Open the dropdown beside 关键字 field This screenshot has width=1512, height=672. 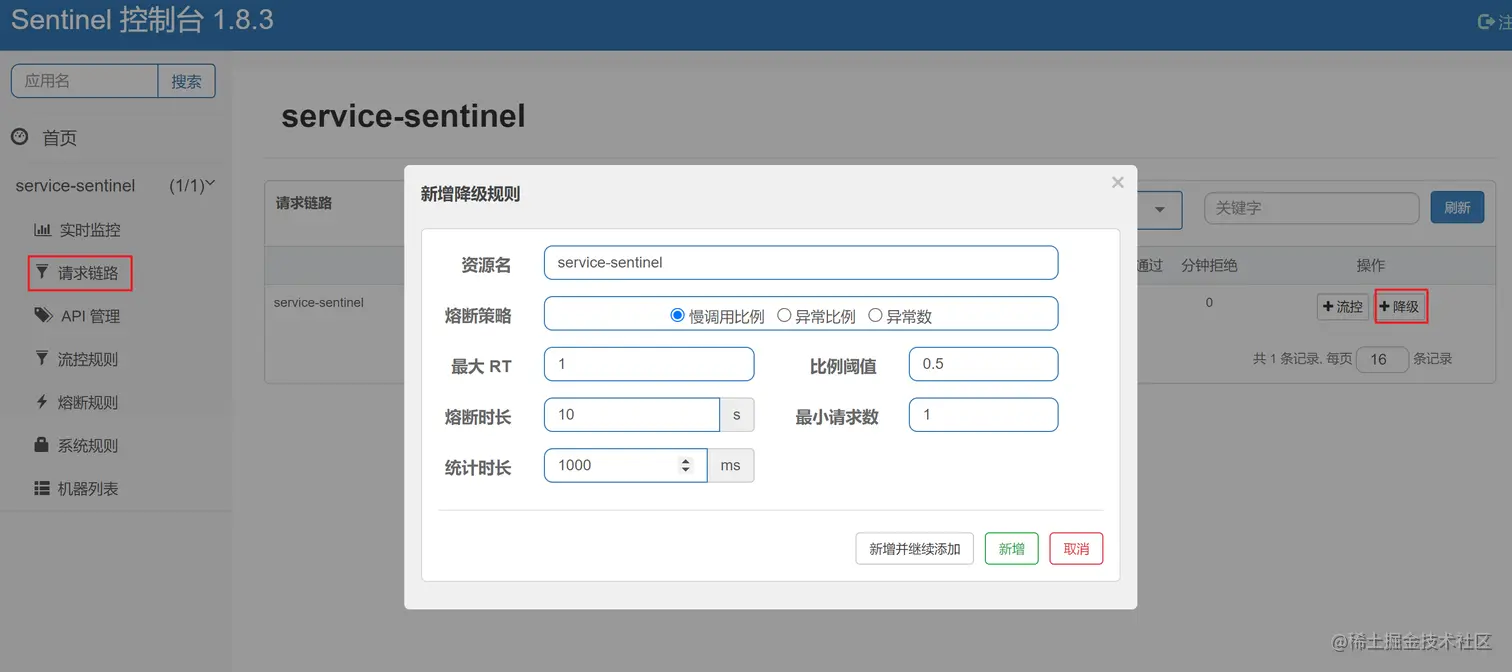coord(1159,210)
